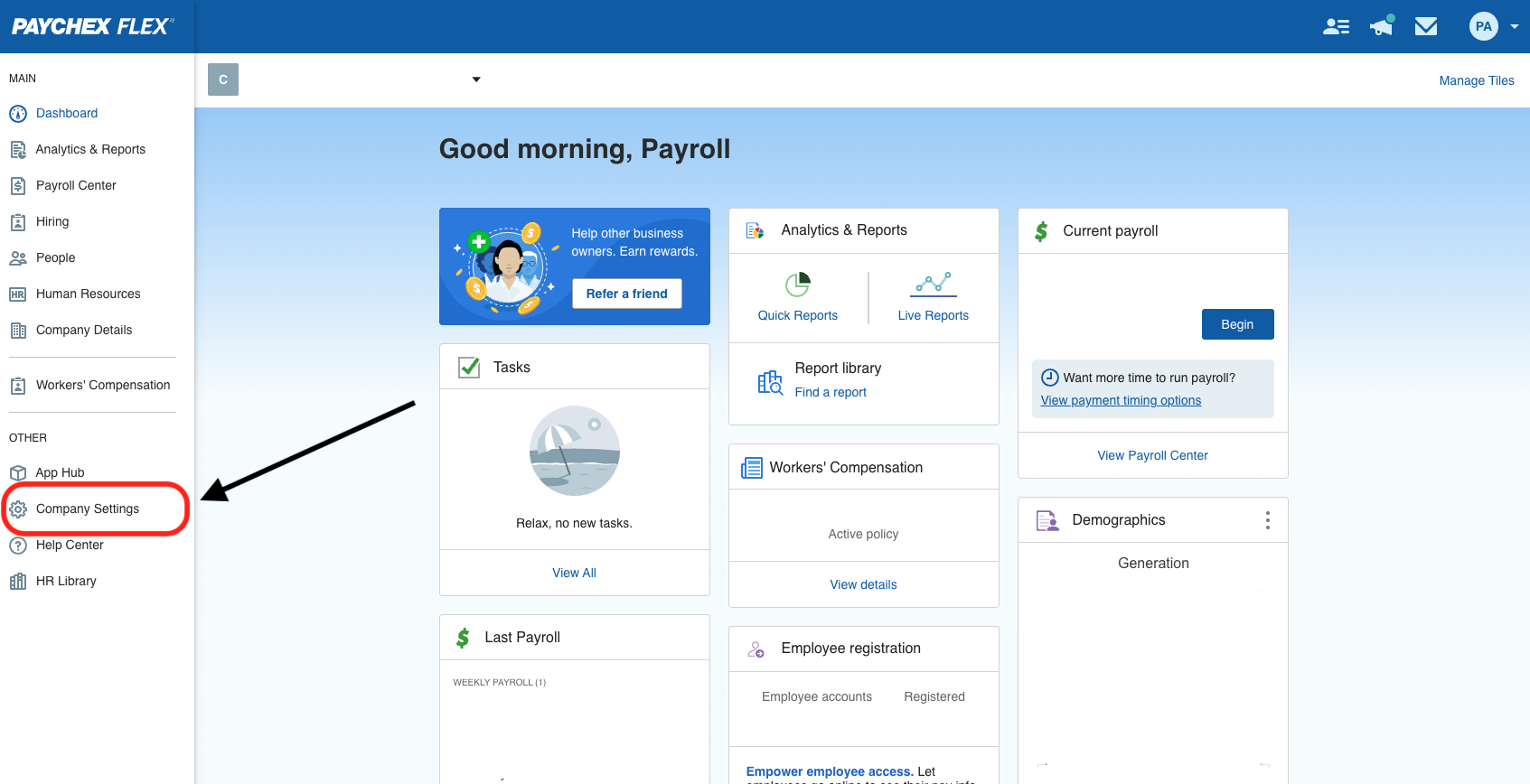
Task: Open Analytics & Reports in sidebar
Action: point(90,149)
